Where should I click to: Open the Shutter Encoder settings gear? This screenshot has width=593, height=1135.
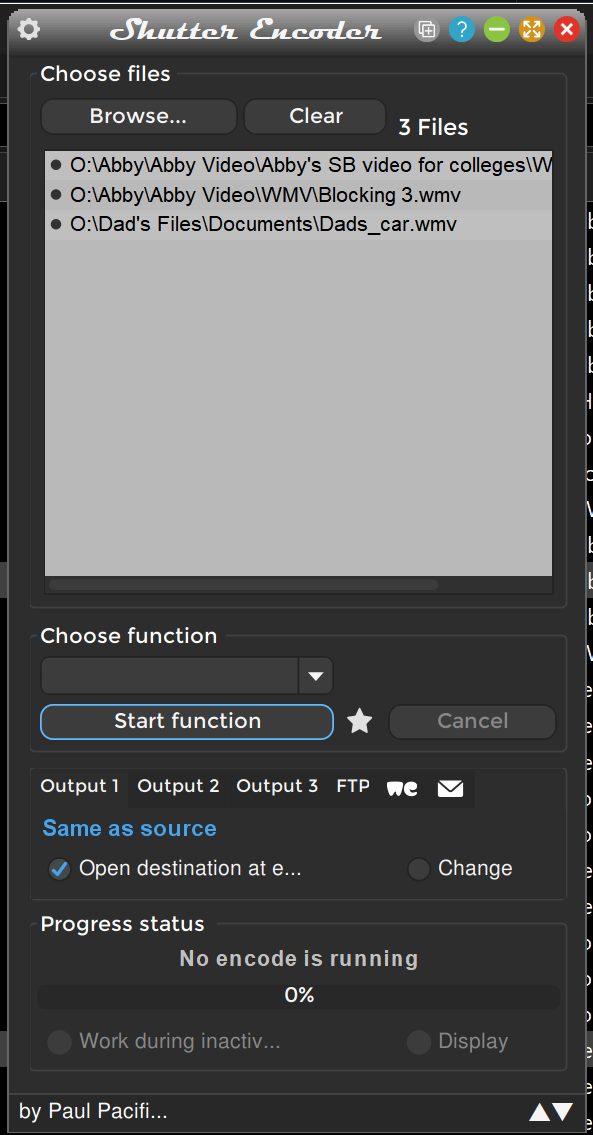(27, 29)
